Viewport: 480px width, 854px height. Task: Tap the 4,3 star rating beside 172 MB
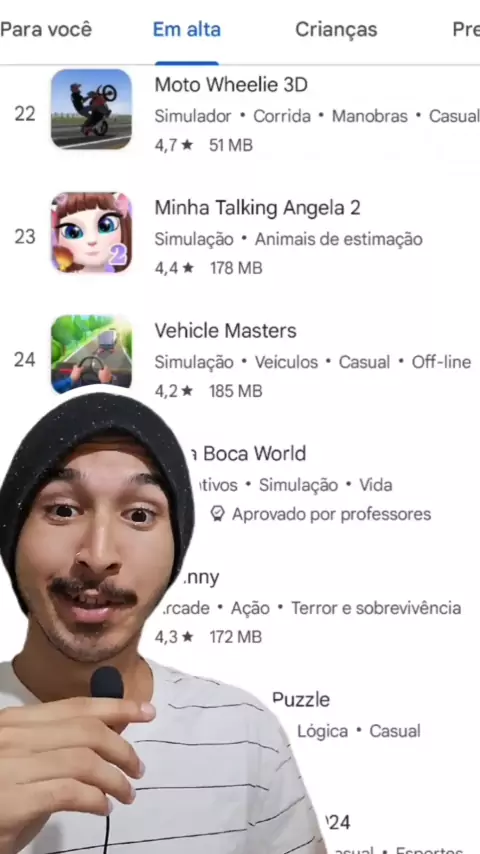click(173, 637)
